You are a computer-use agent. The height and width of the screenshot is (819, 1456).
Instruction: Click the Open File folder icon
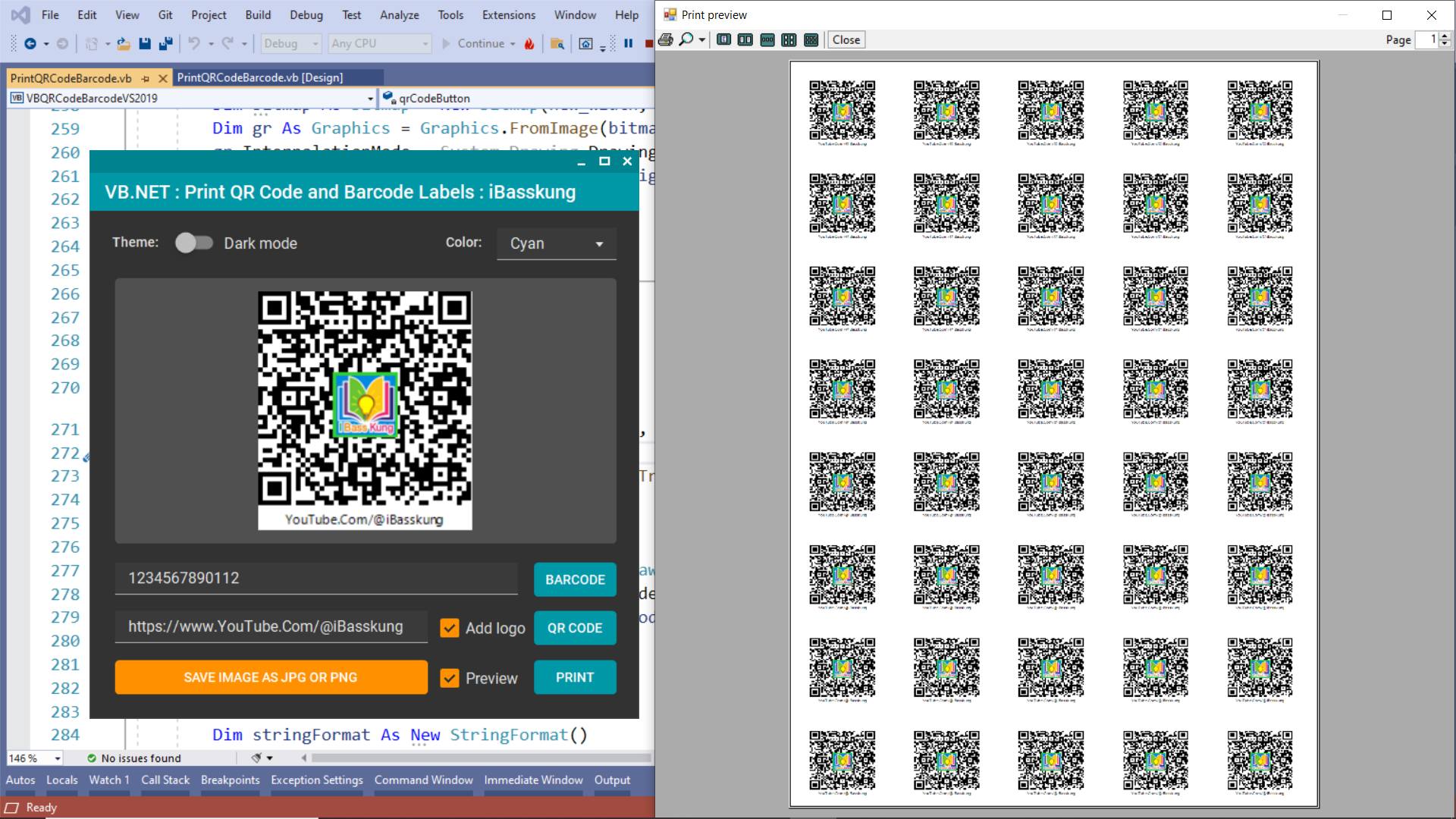point(124,44)
